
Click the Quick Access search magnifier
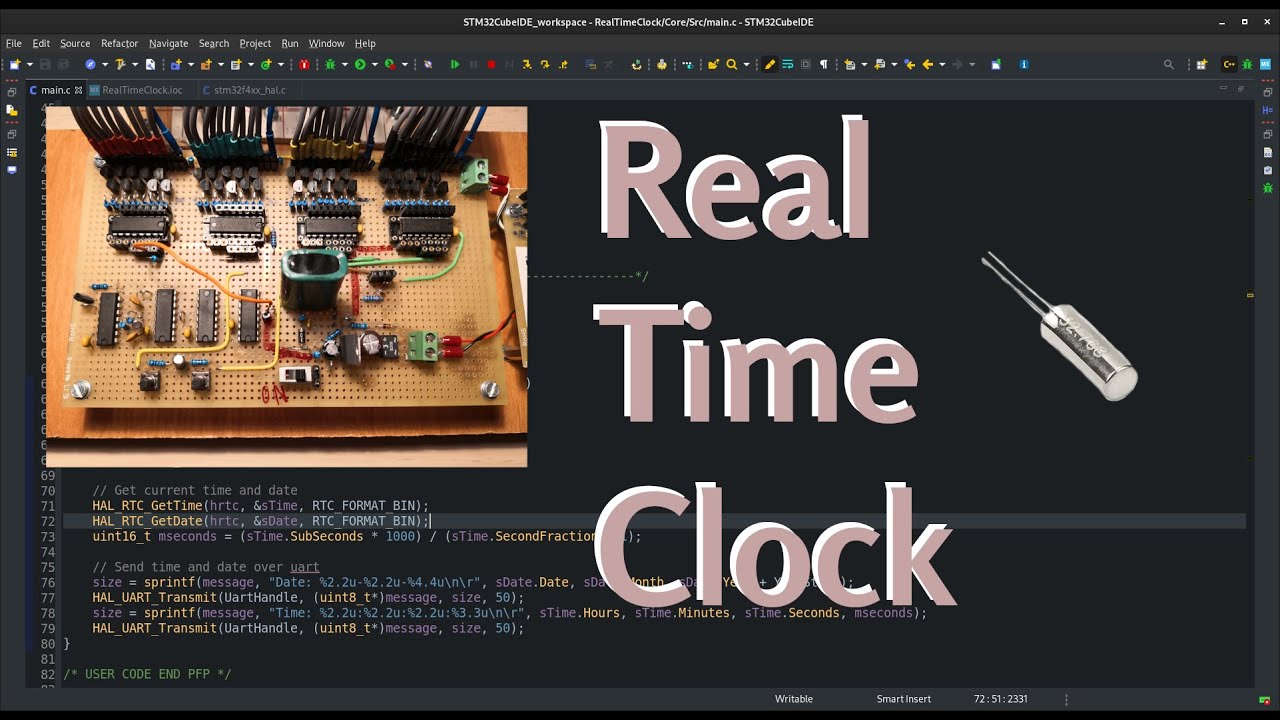coord(1168,64)
